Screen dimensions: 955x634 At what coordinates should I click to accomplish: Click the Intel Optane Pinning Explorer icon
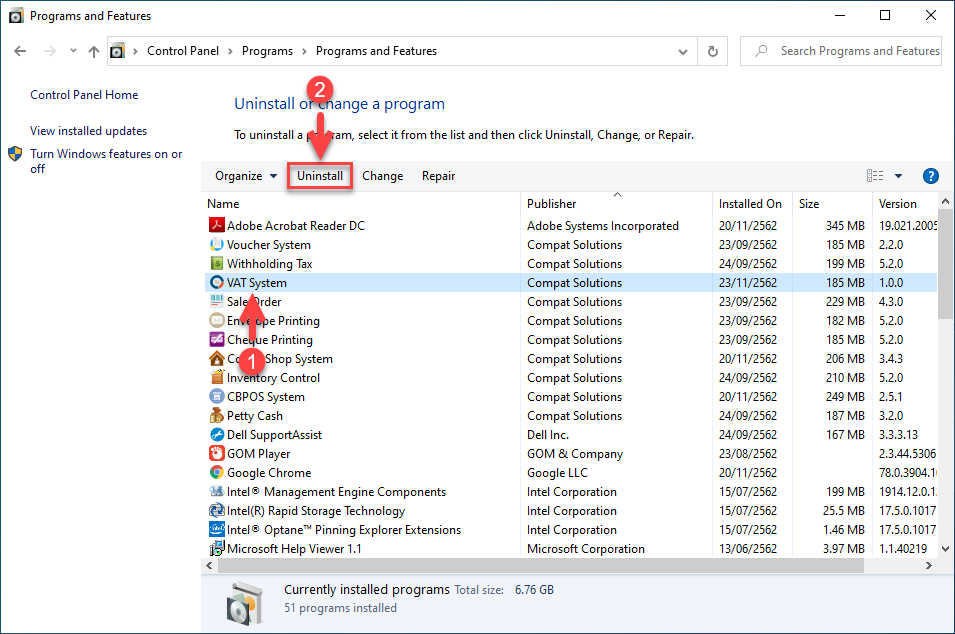tap(216, 529)
